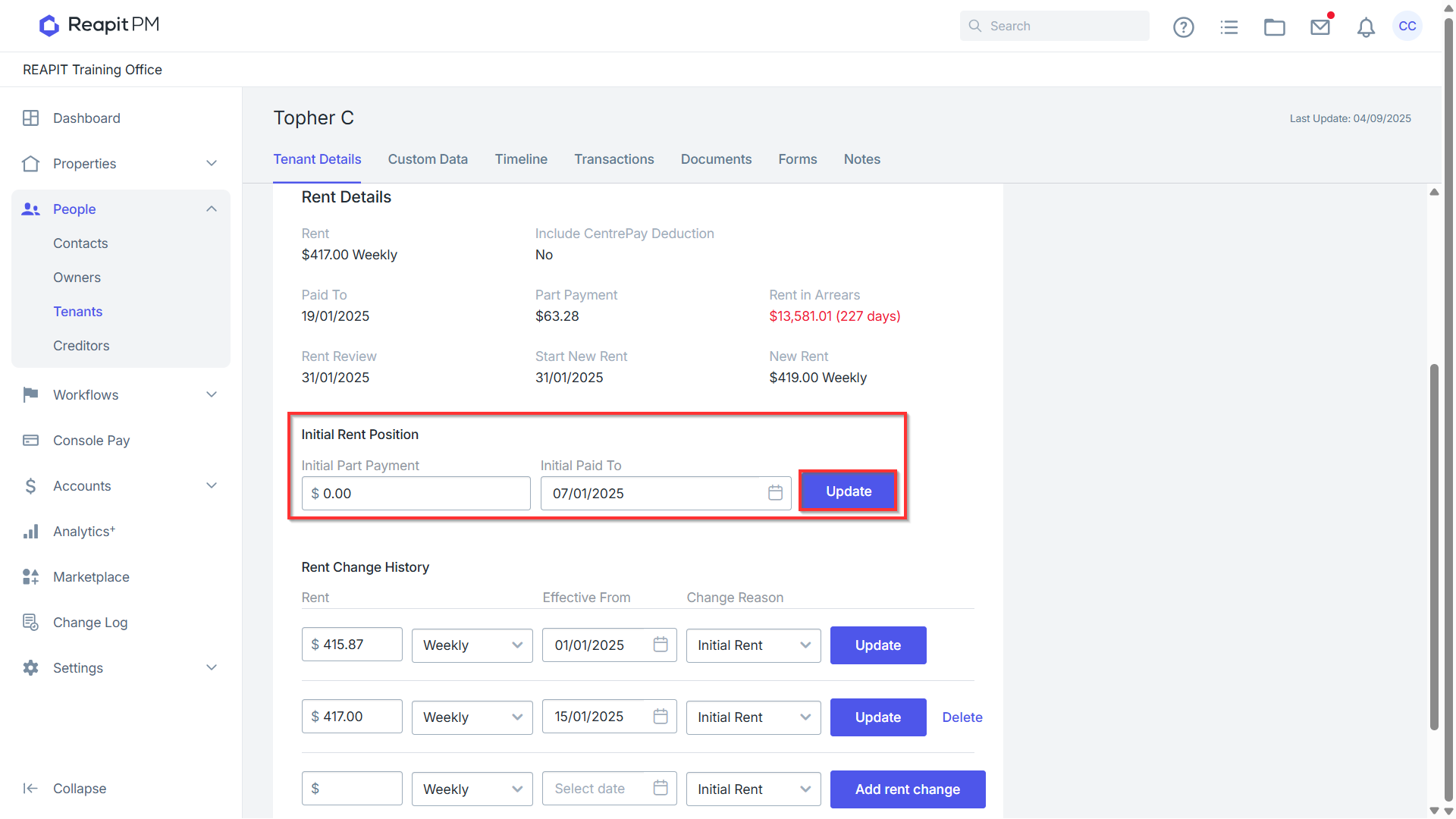1456x819 pixels.
Task: Switch to the Custom Data tab
Action: click(x=428, y=159)
